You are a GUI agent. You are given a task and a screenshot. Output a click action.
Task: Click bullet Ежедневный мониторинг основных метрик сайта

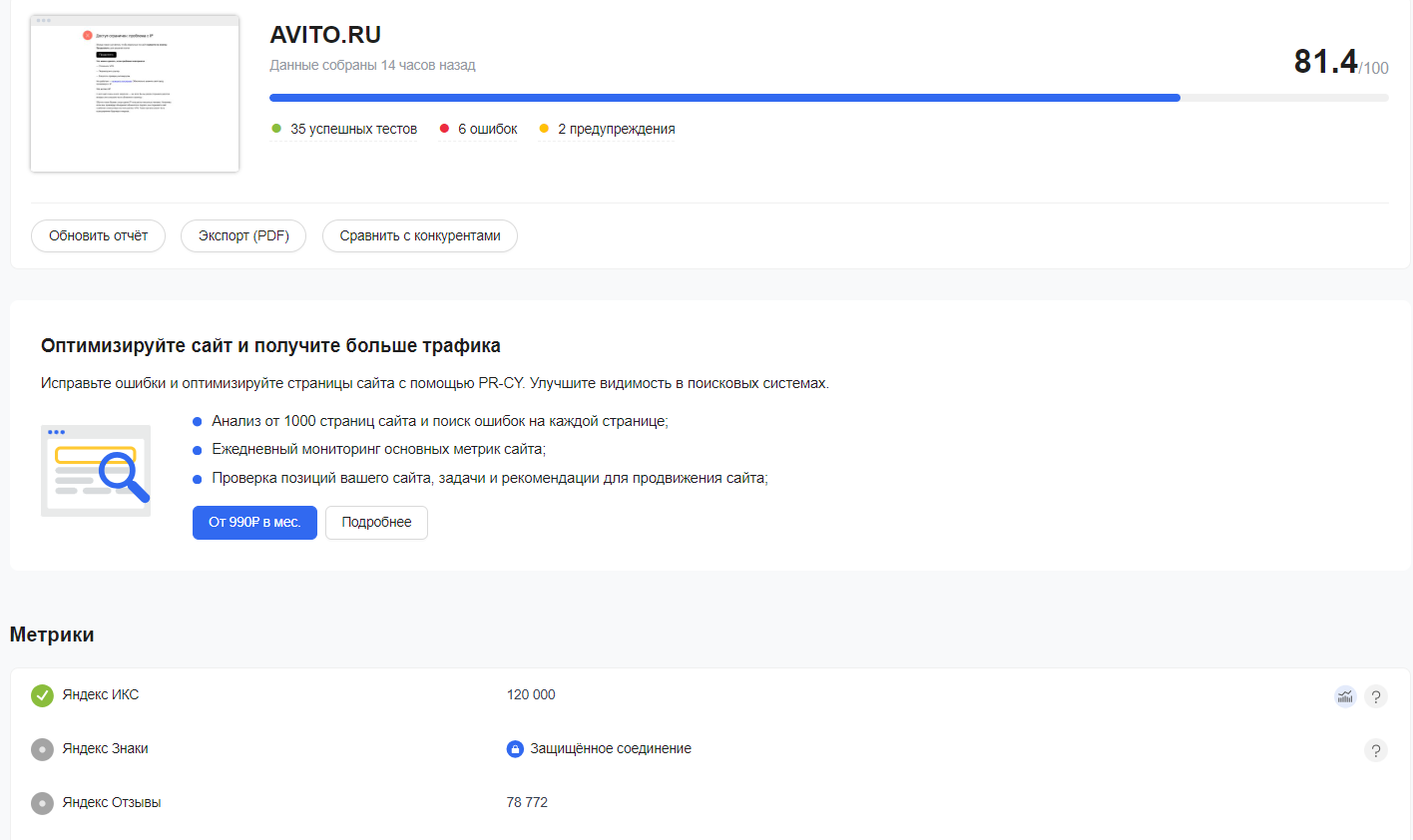click(x=379, y=450)
